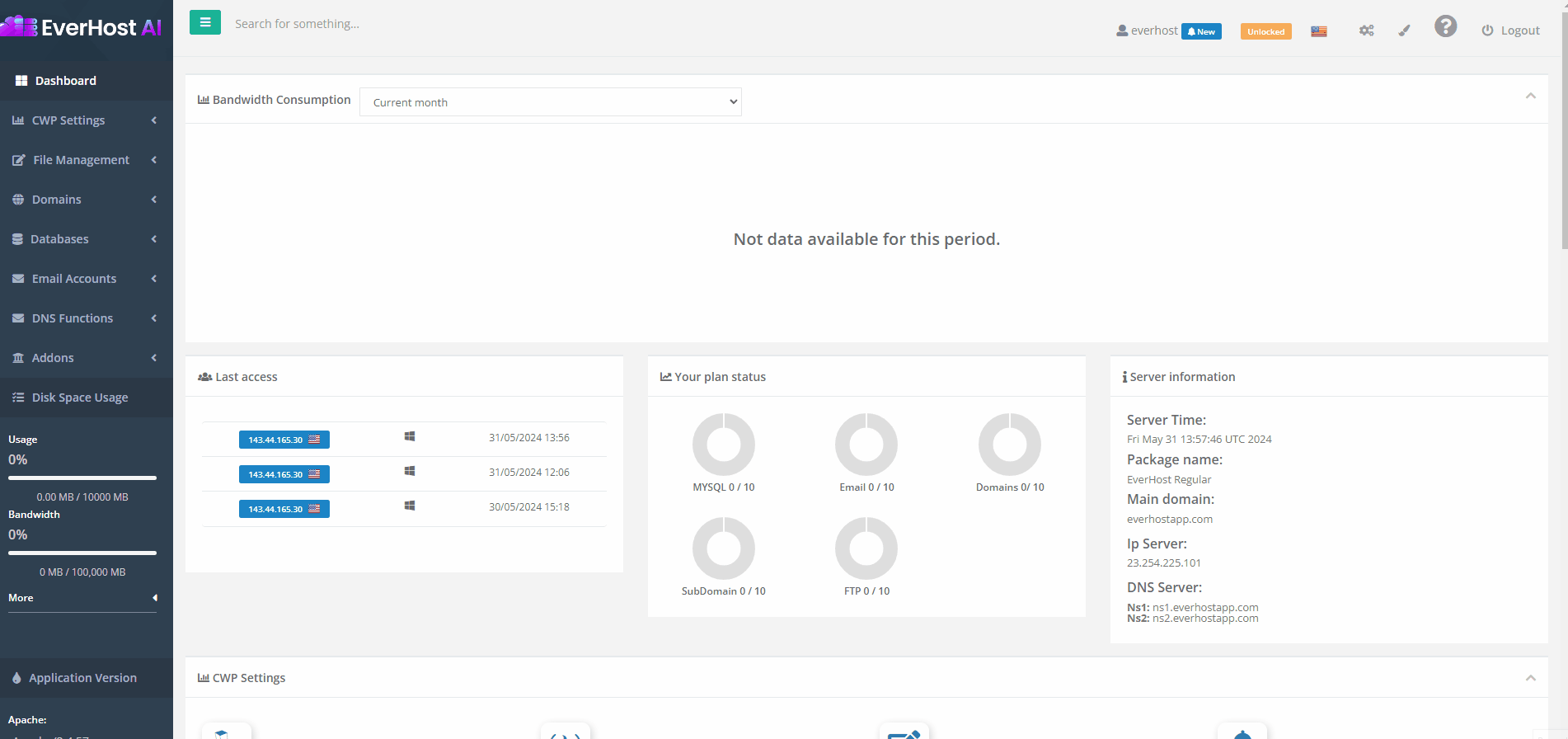
Task: Click the New notifications bell badge
Action: pyautogui.click(x=1201, y=31)
